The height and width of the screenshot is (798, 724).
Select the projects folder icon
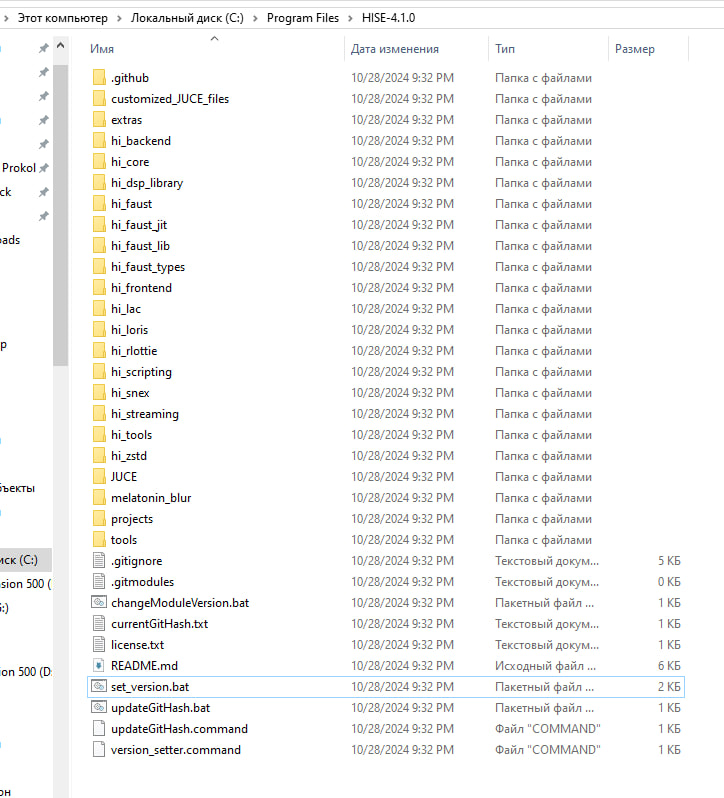pos(99,519)
